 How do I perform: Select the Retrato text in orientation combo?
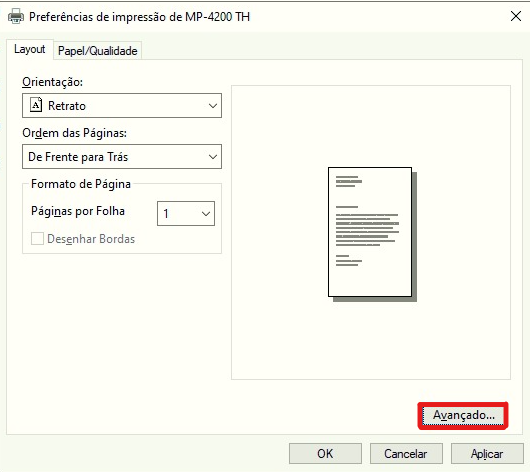pos(67,106)
